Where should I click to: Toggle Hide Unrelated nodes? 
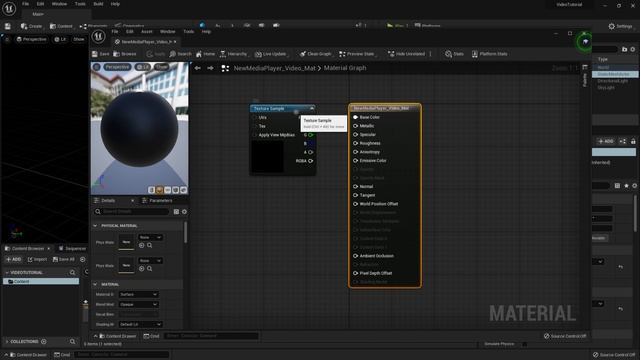407,54
